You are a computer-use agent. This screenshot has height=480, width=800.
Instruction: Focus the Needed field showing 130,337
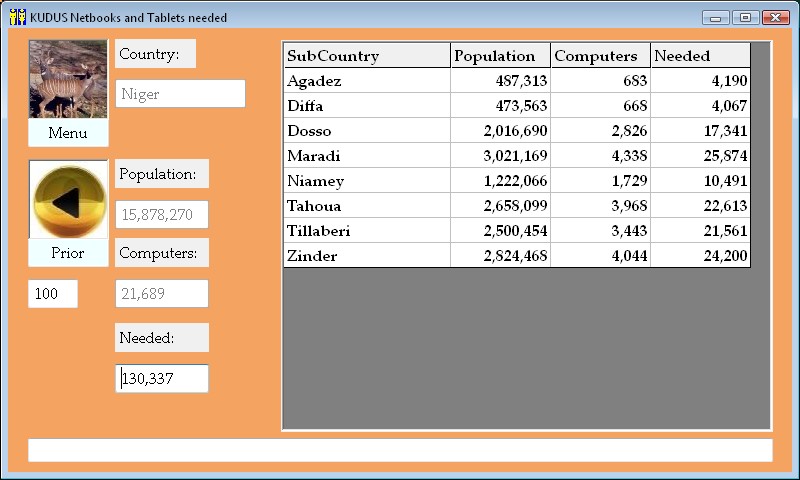[162, 378]
